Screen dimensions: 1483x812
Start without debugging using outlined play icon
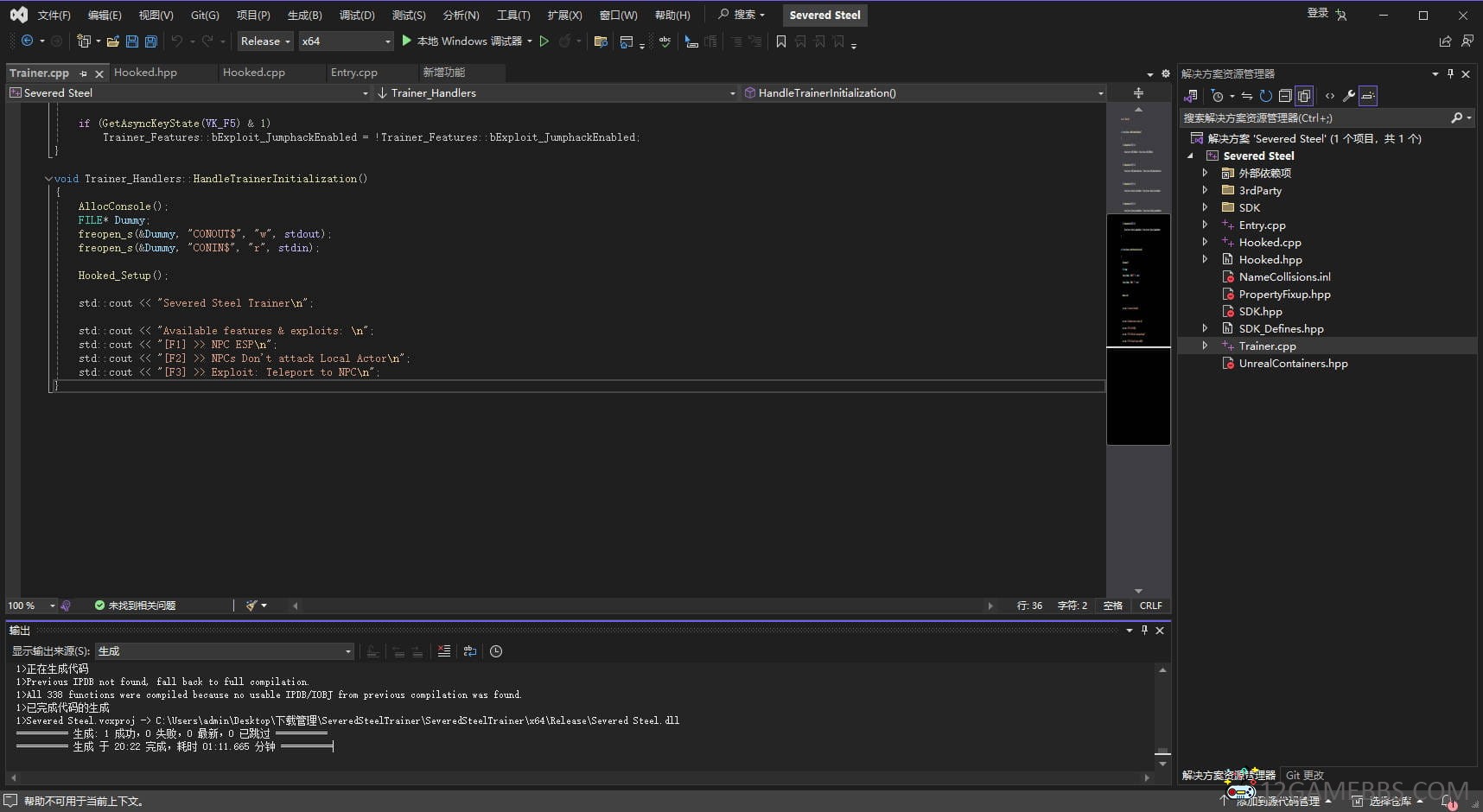tap(544, 41)
